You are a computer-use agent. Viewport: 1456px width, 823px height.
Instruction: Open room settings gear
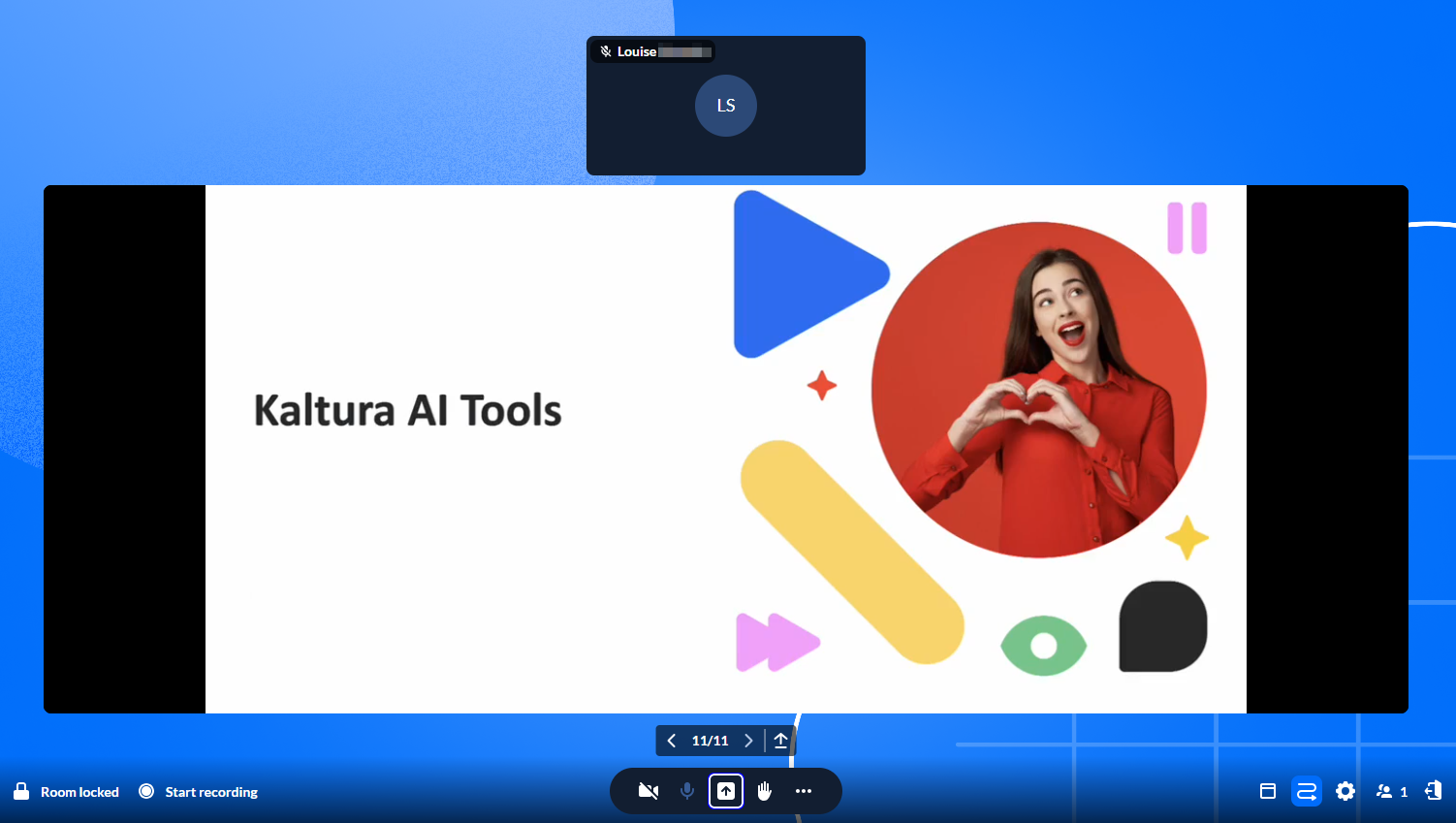click(1345, 791)
